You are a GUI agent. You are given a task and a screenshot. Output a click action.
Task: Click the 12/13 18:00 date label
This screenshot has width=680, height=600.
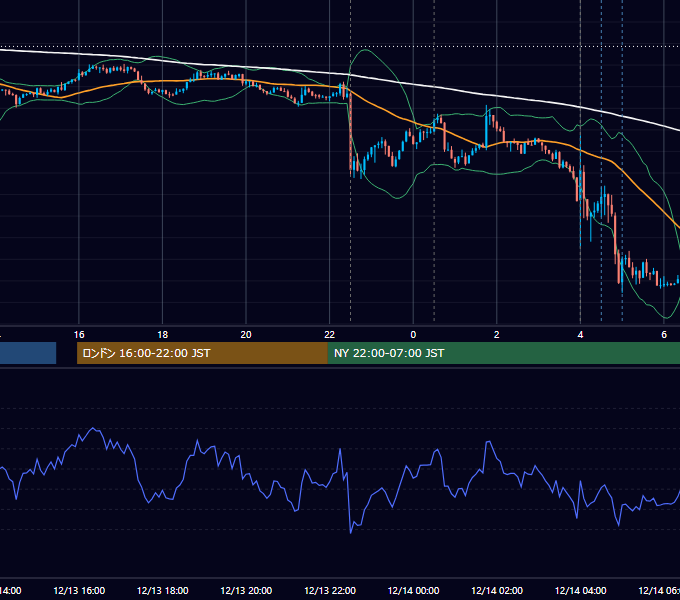pos(163,590)
